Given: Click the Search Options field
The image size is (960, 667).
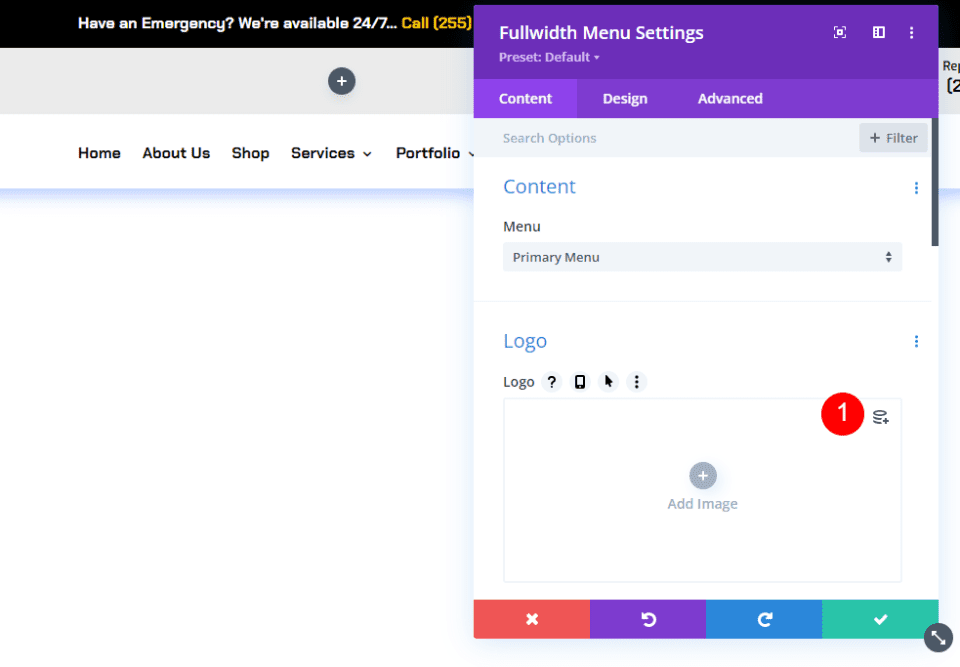Looking at the screenshot, I should [x=670, y=138].
